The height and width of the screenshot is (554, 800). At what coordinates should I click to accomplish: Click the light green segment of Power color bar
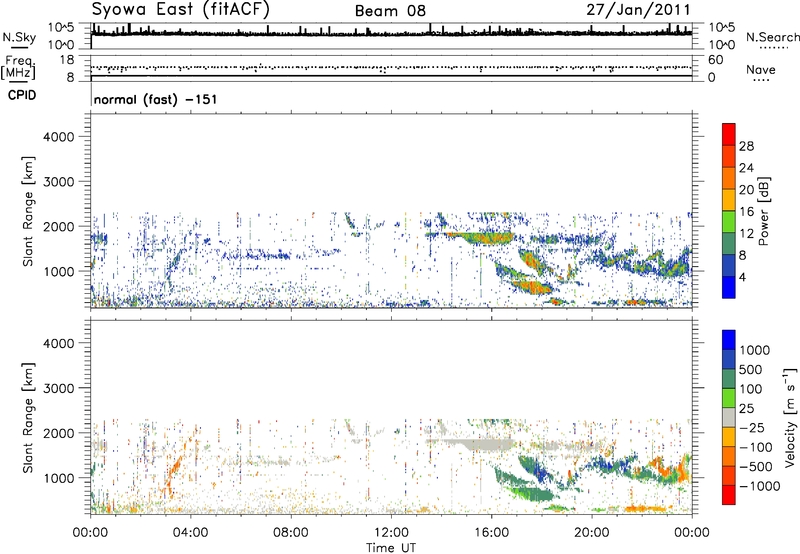coord(729,222)
